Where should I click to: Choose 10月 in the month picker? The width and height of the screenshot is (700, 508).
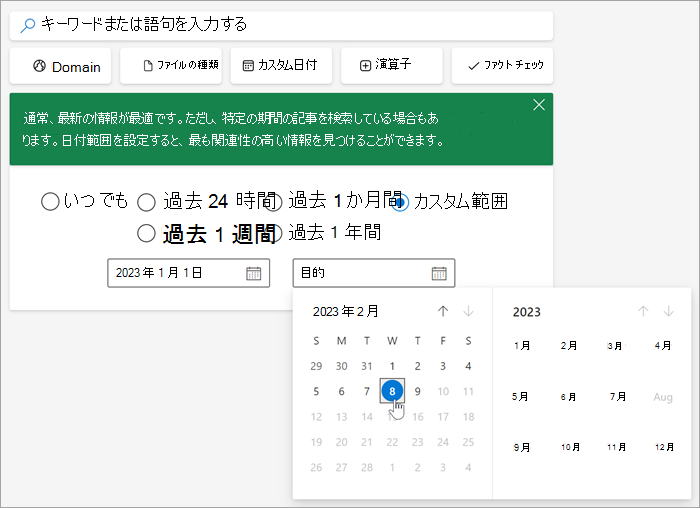coord(571,447)
